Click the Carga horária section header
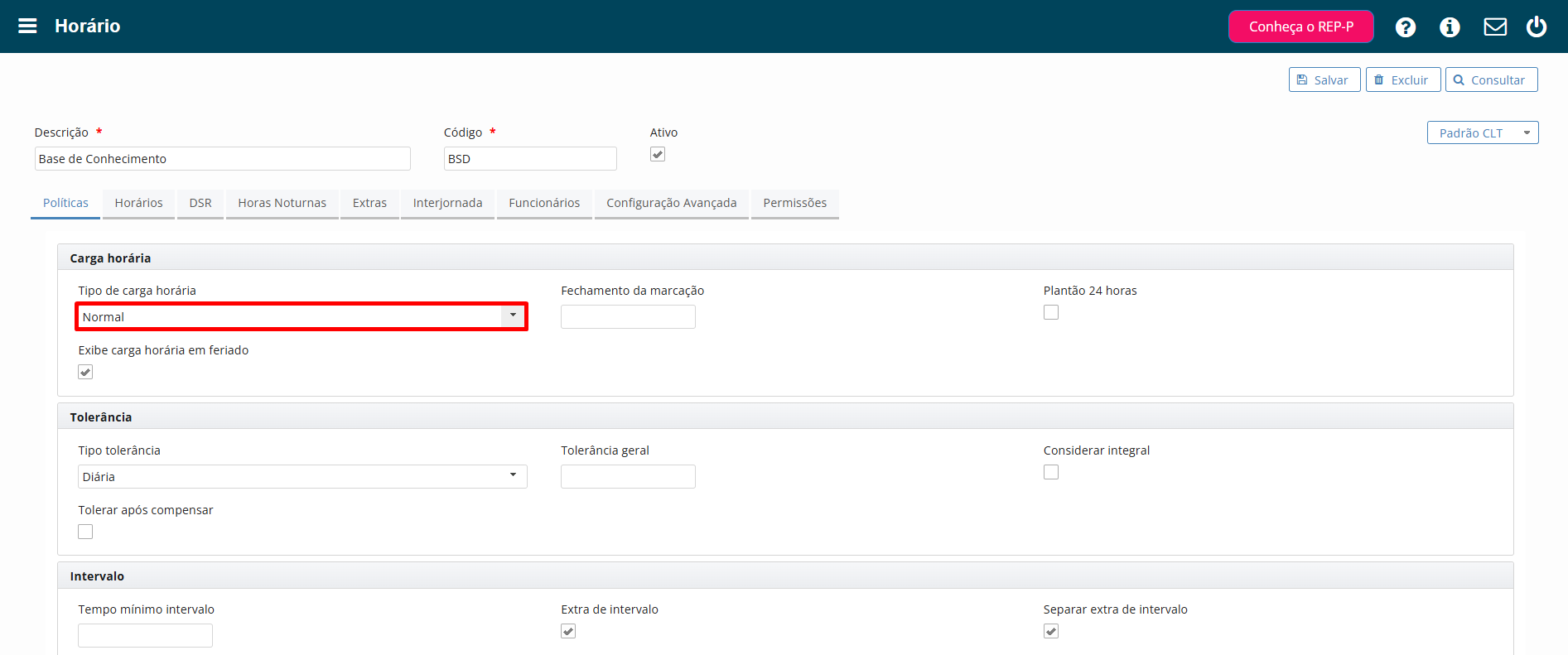 785,258
